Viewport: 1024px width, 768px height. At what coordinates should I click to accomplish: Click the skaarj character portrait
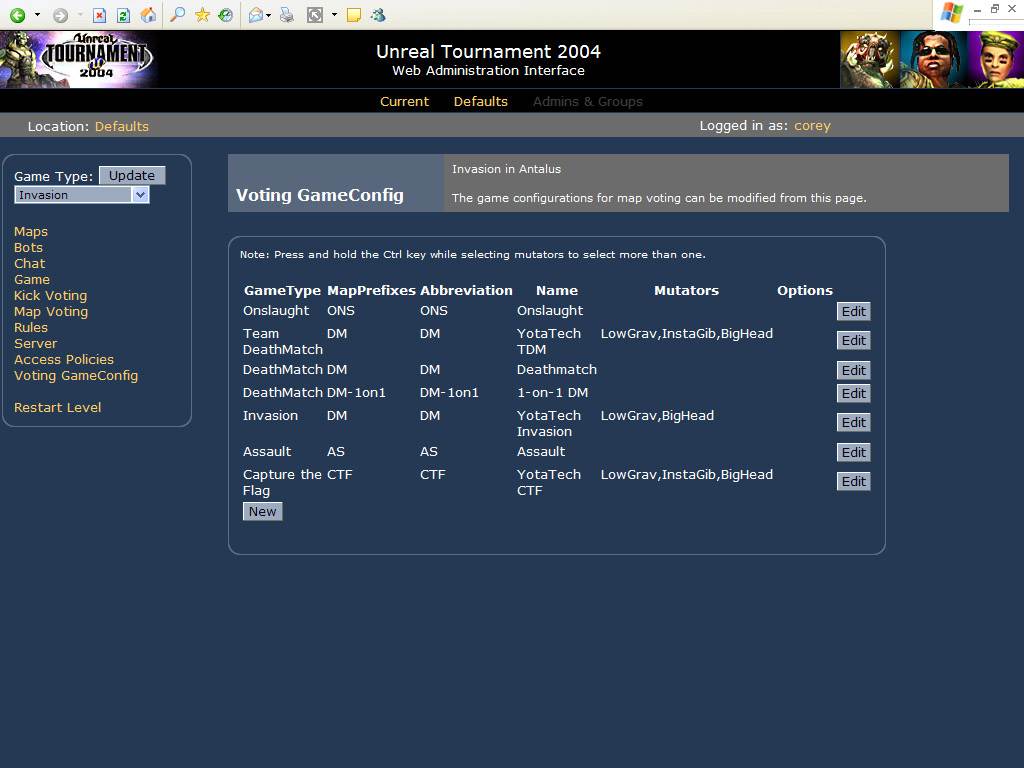[870, 59]
